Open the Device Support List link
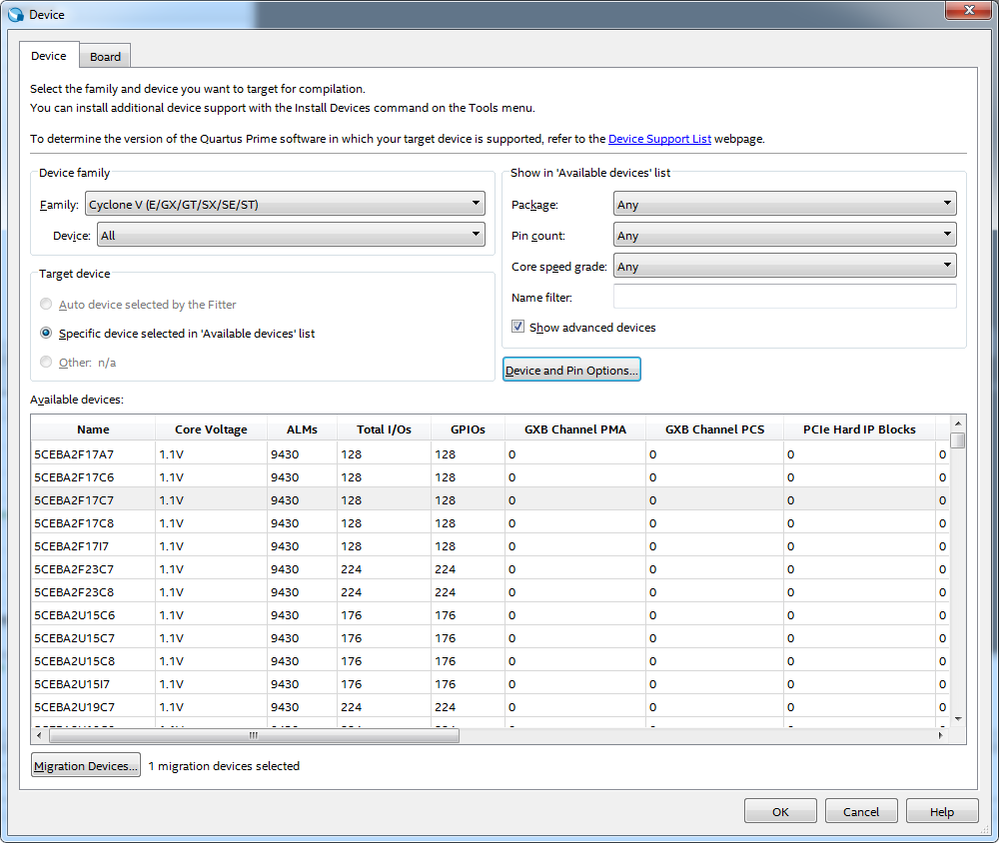This screenshot has width=999, height=843. [x=659, y=139]
